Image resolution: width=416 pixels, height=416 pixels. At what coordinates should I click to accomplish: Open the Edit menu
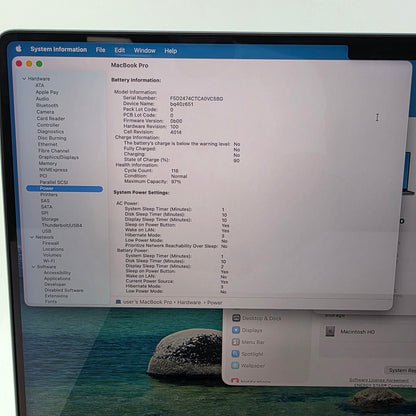pos(120,50)
